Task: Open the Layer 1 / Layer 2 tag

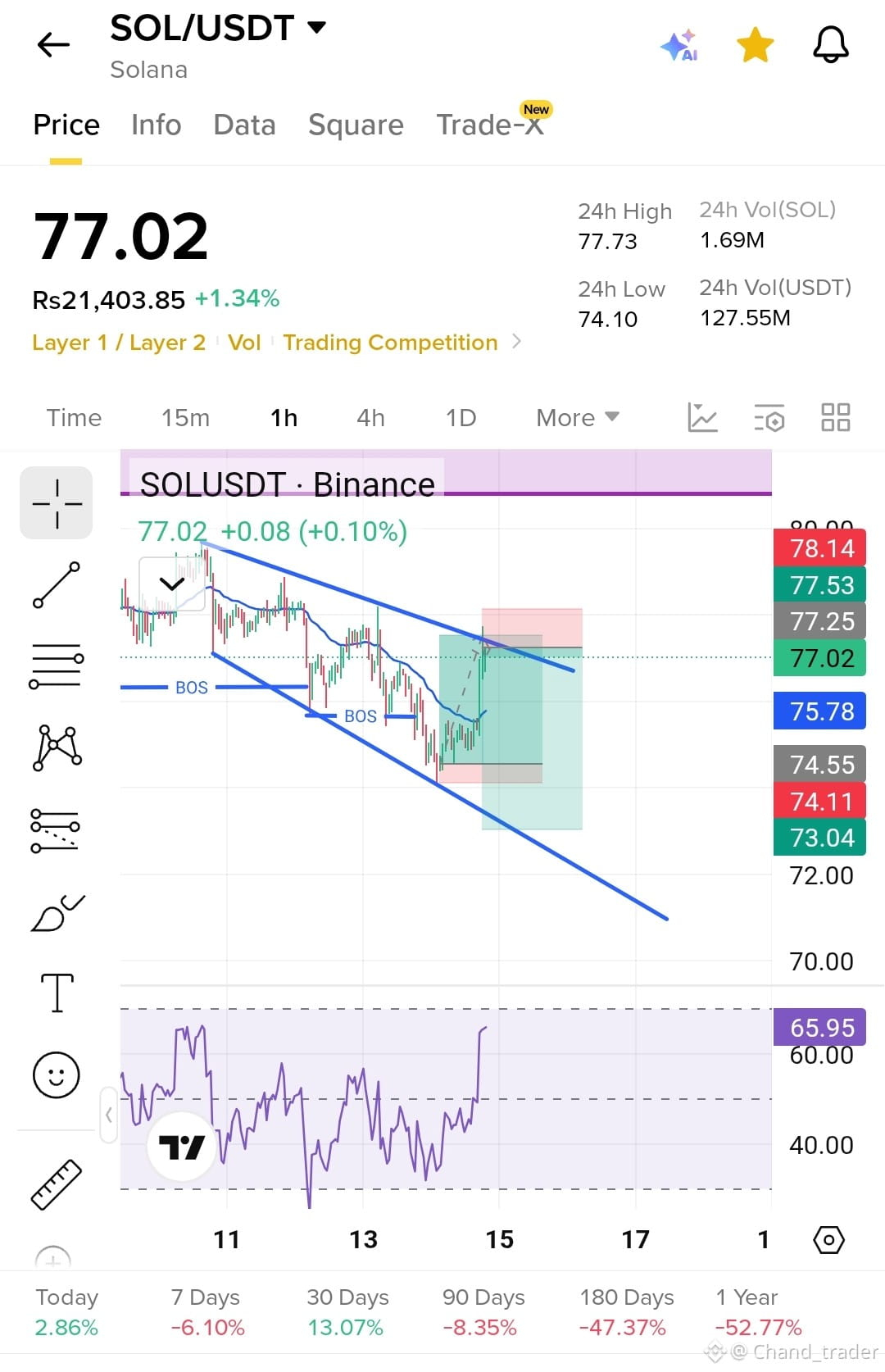Action: pyautogui.click(x=119, y=343)
